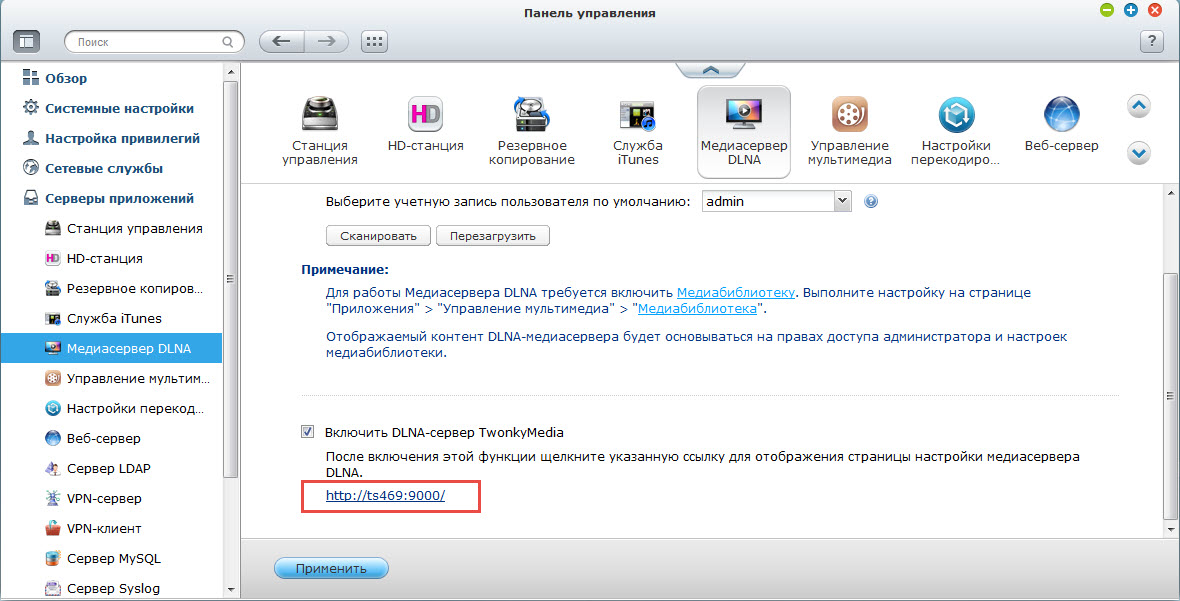Select Обзор in the sidebar

pyautogui.click(x=65, y=78)
